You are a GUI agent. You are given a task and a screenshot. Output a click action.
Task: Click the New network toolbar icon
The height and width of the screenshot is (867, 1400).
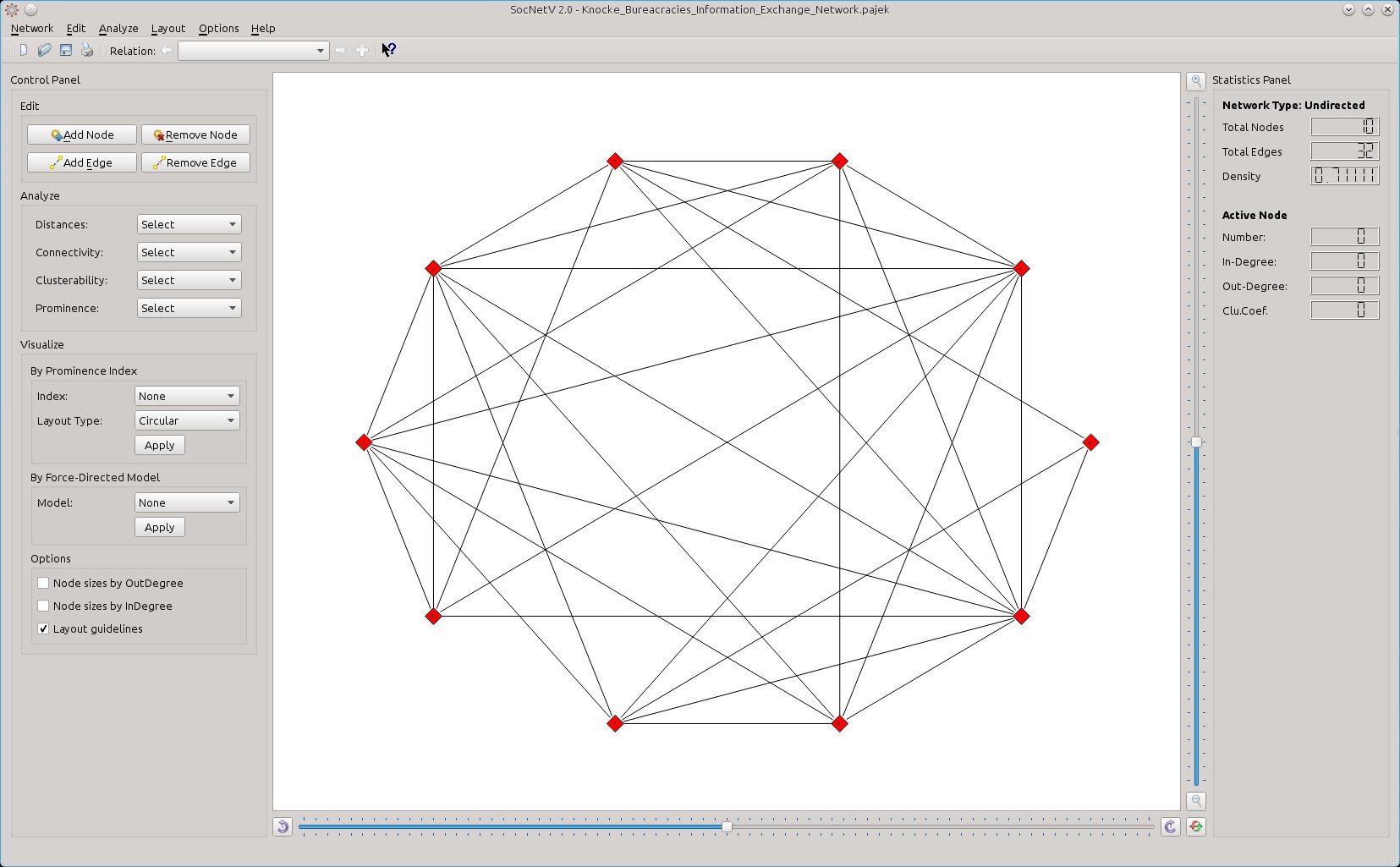[x=23, y=51]
